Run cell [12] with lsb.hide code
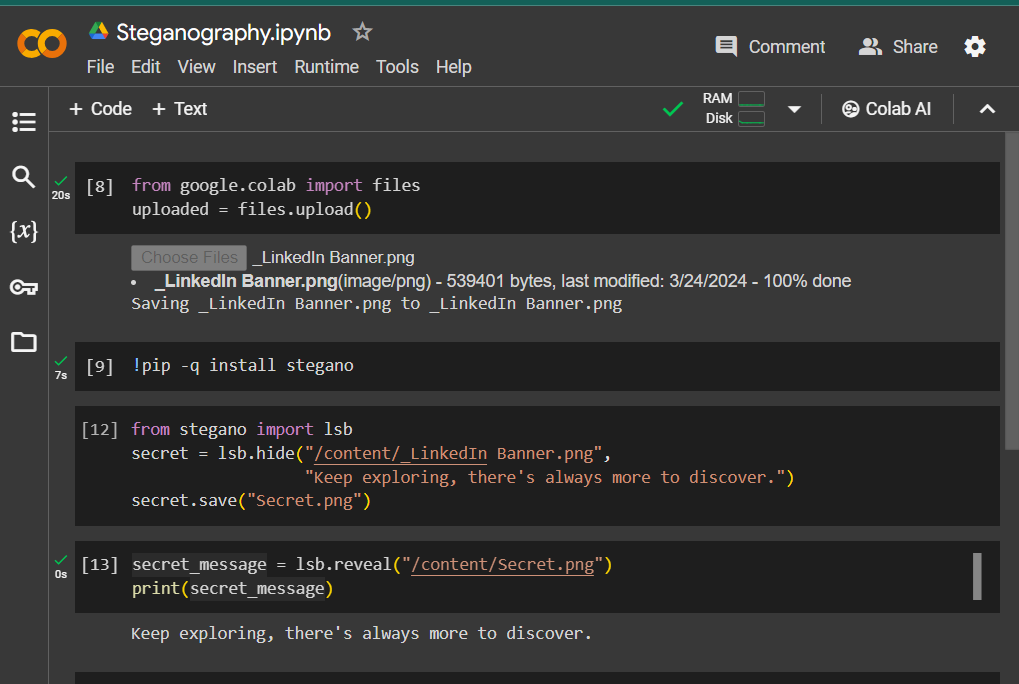 99,429
